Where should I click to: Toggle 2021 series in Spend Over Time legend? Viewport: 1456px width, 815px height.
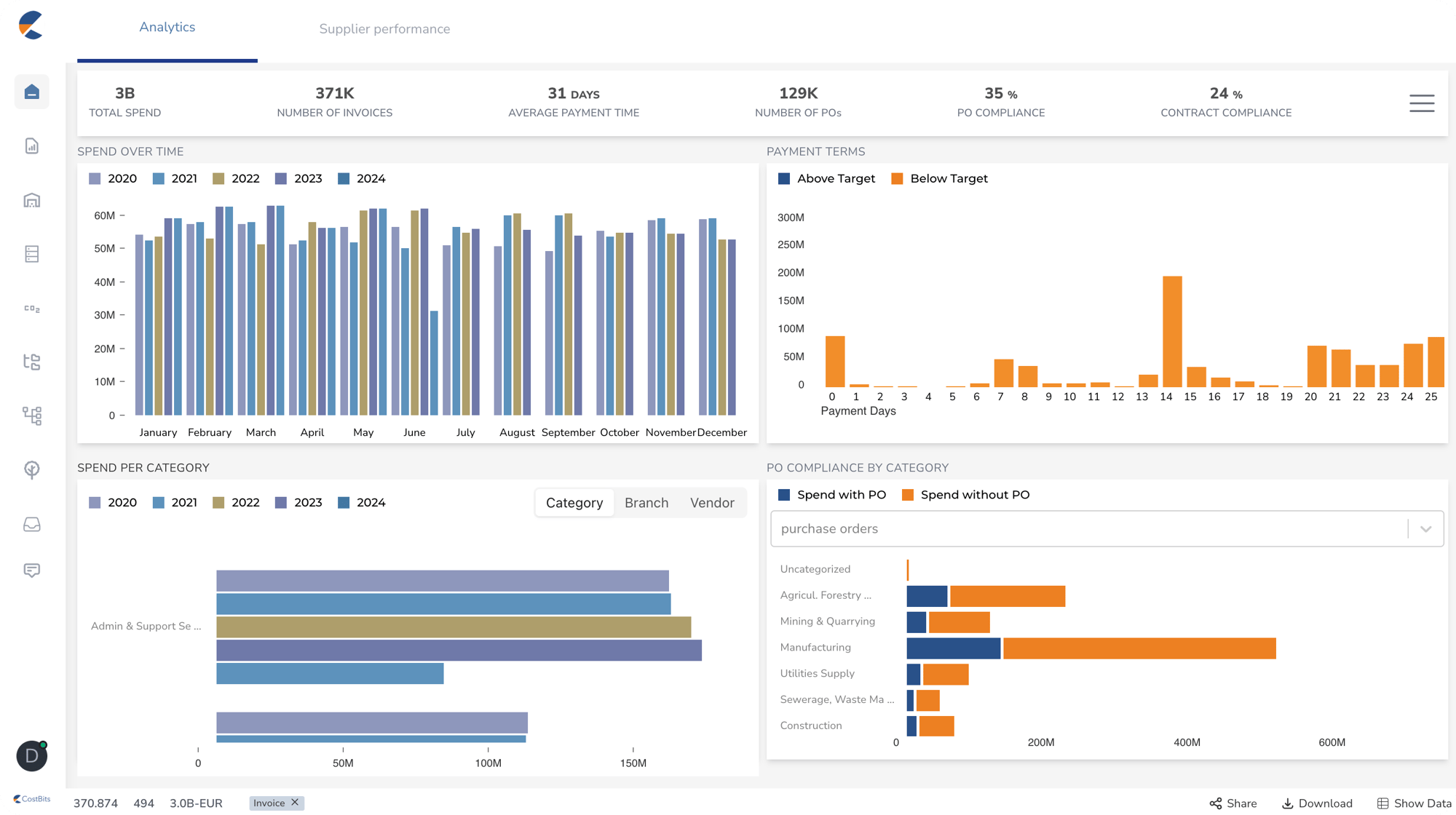(175, 179)
